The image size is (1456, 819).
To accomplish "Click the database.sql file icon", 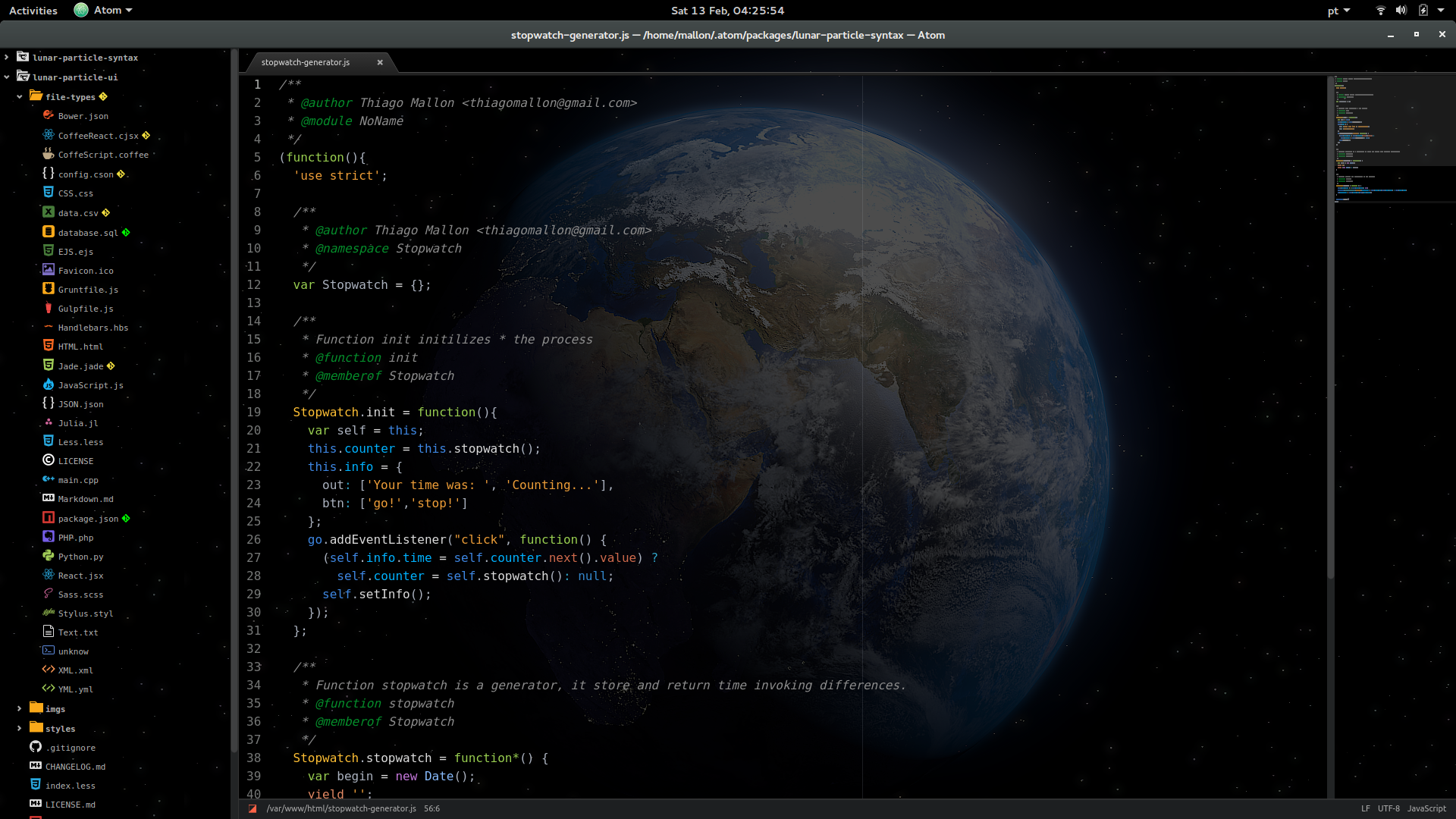I will click(48, 232).
